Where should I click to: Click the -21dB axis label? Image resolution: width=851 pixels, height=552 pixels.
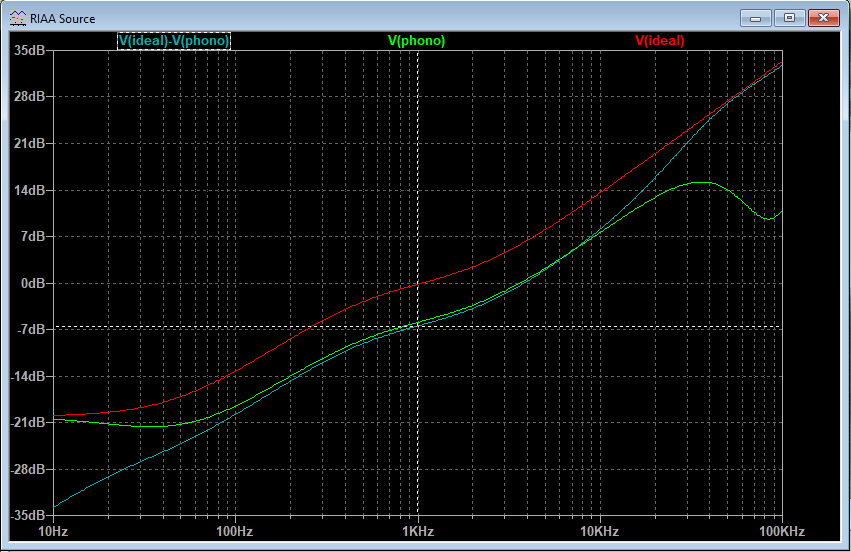[x=28, y=423]
